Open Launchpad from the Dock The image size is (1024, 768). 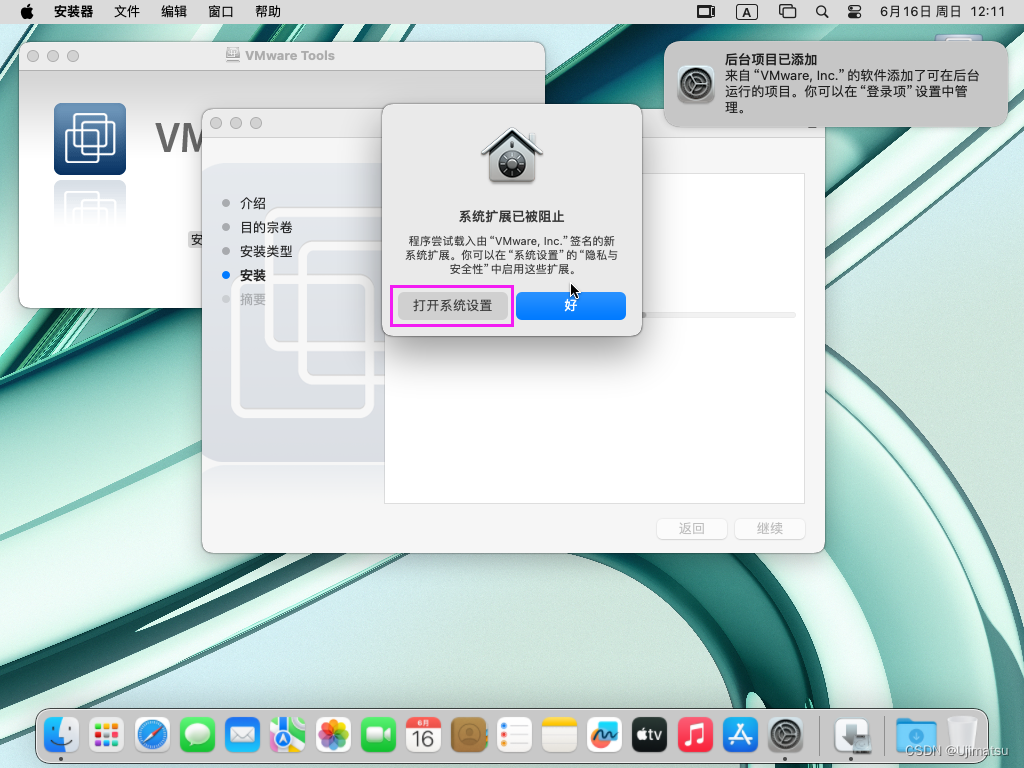[x=106, y=735]
